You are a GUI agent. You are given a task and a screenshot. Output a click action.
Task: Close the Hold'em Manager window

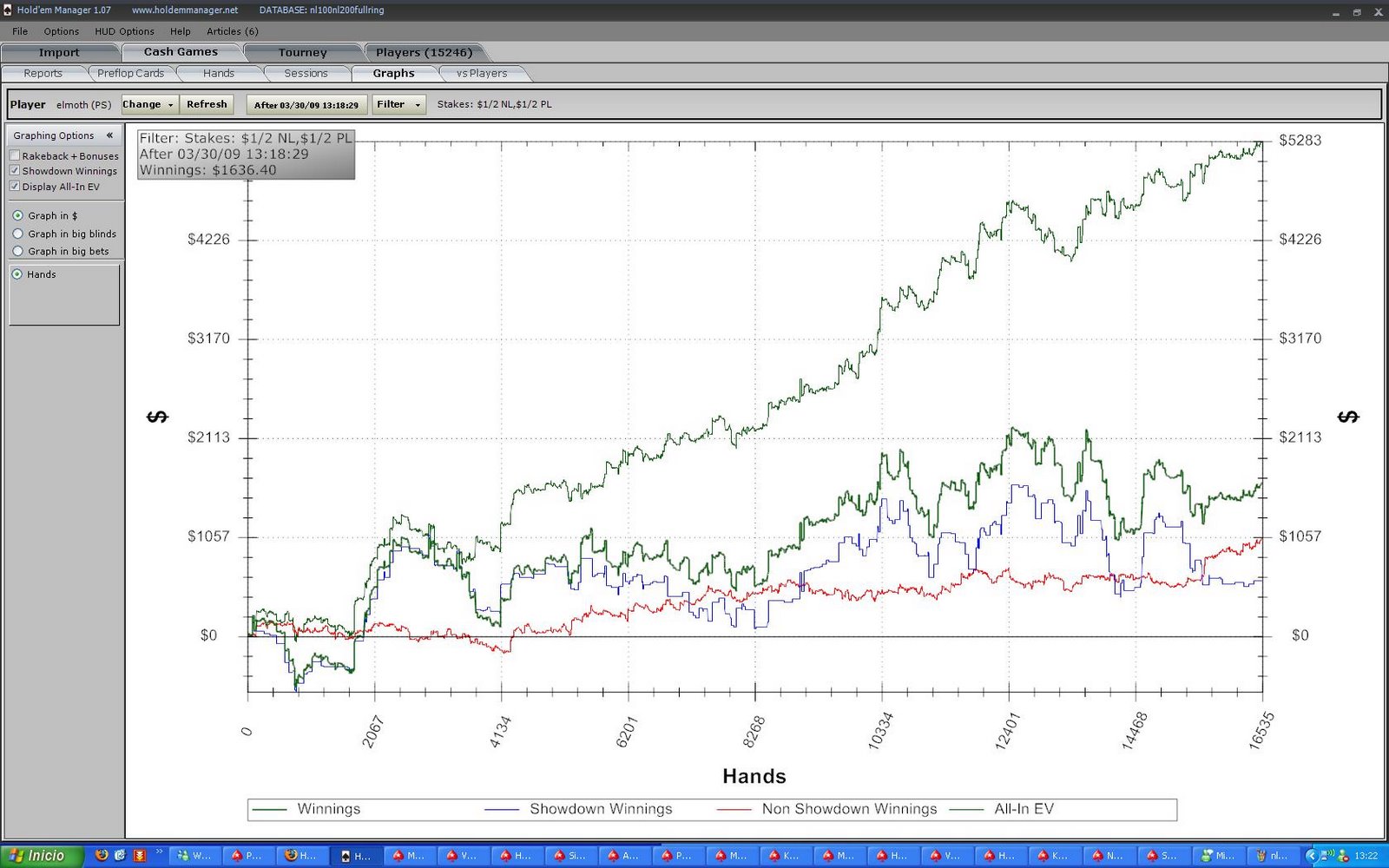pyautogui.click(x=1378, y=12)
